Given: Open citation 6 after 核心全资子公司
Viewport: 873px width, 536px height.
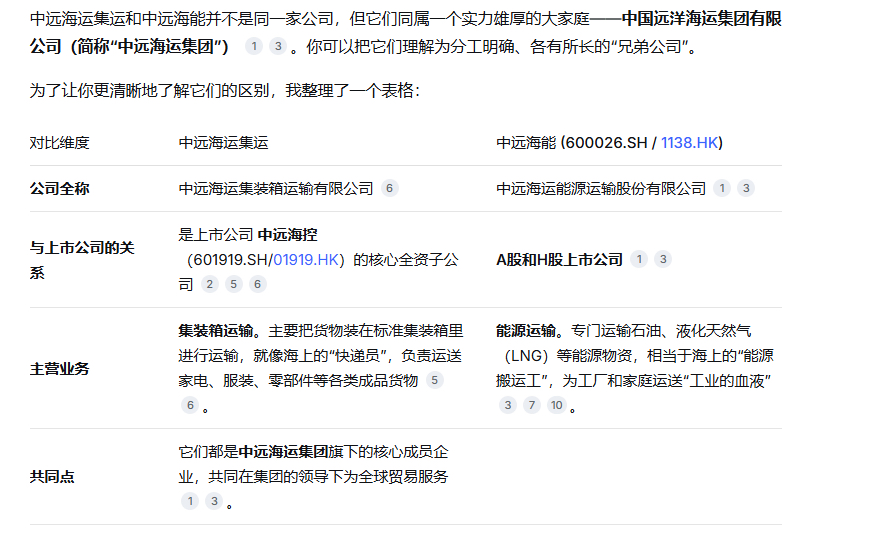Looking at the screenshot, I should tap(257, 284).
